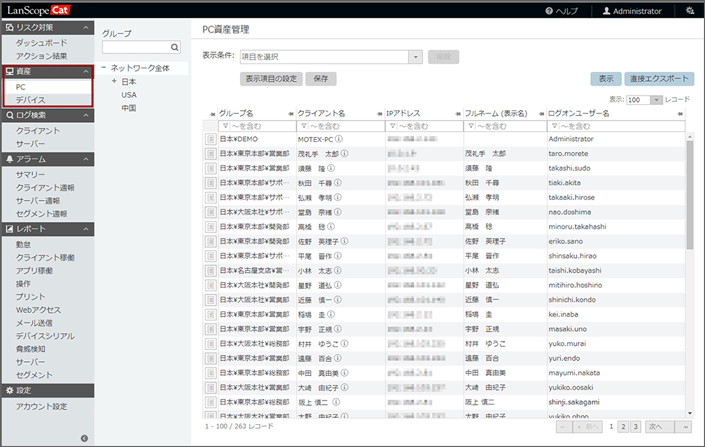Click info icon next to MOTEX-PC

coord(339,139)
